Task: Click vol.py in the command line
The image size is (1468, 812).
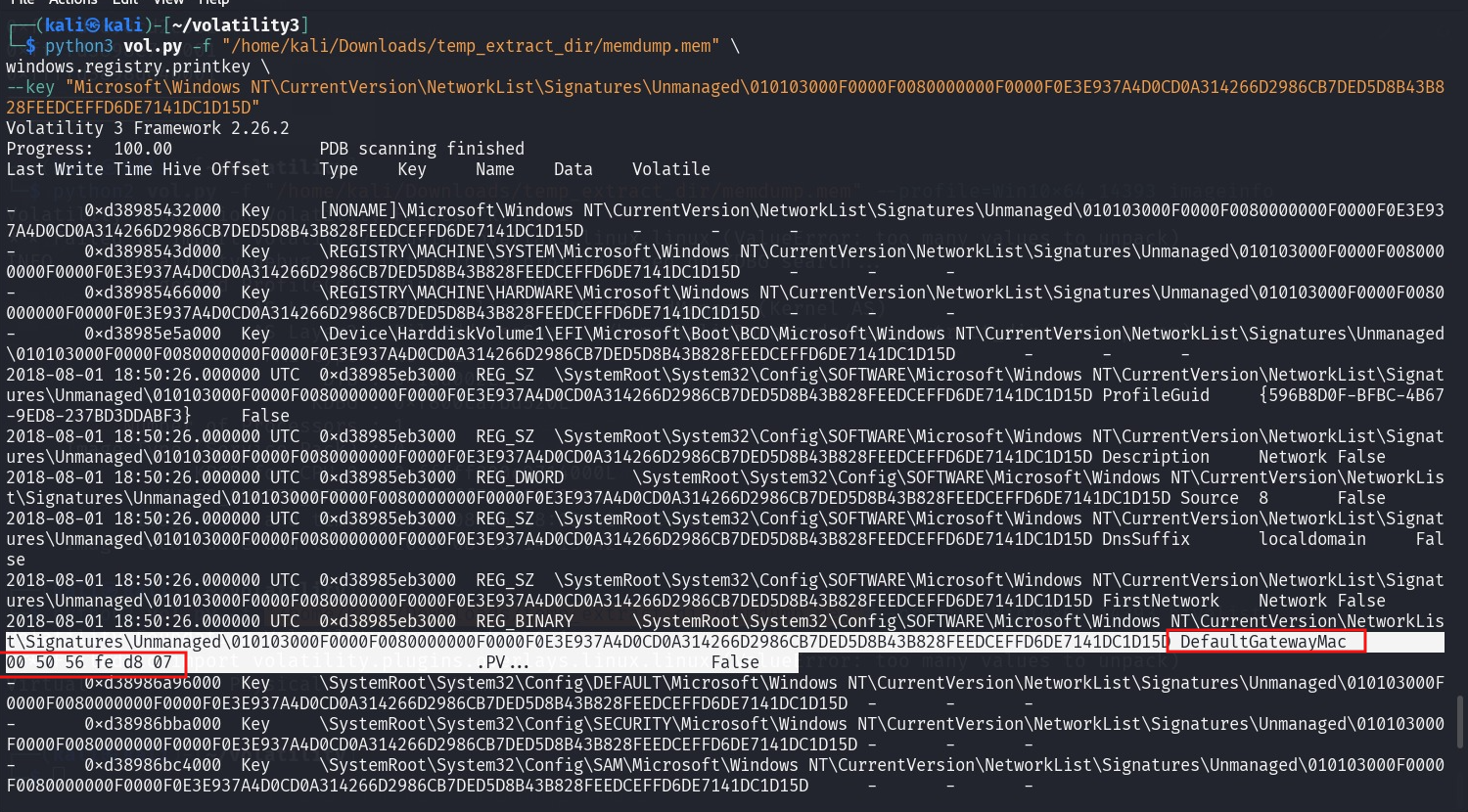Action: (153, 46)
